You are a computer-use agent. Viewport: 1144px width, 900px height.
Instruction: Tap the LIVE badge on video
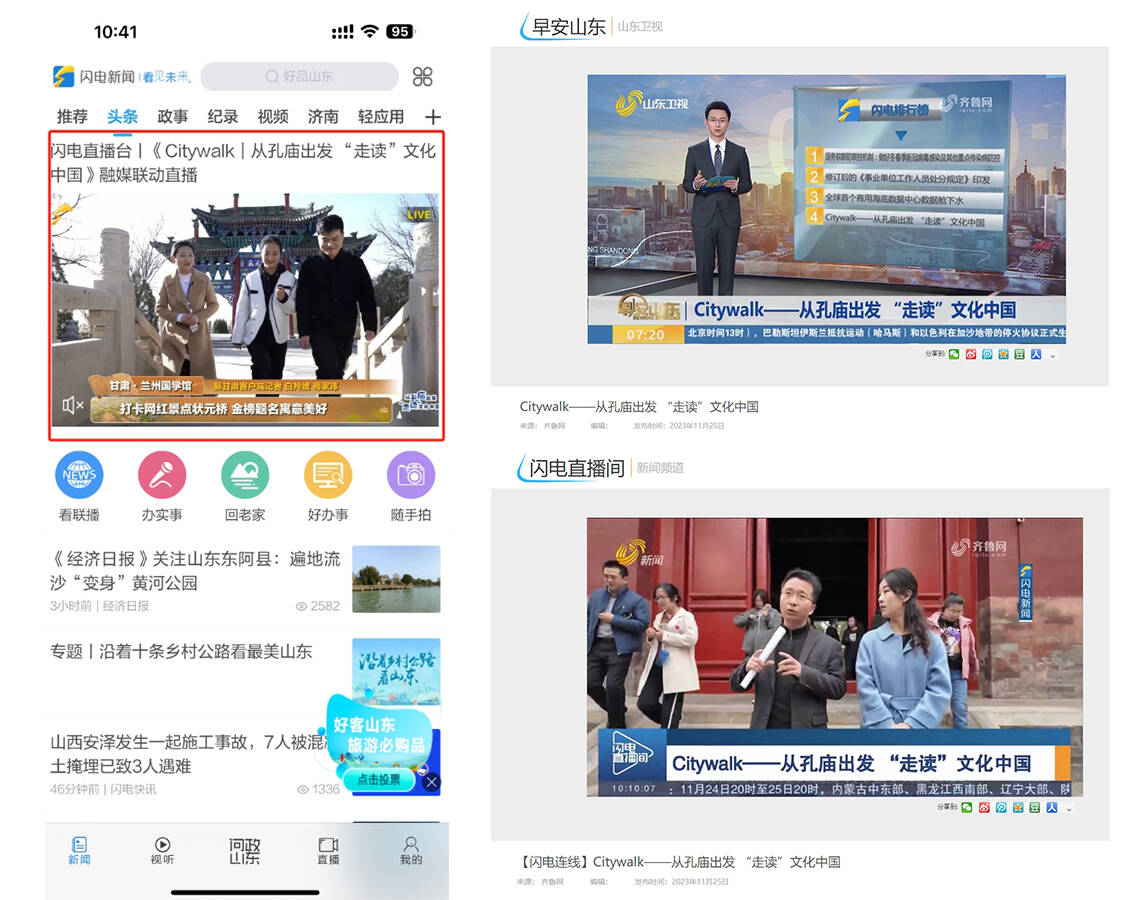(x=420, y=214)
